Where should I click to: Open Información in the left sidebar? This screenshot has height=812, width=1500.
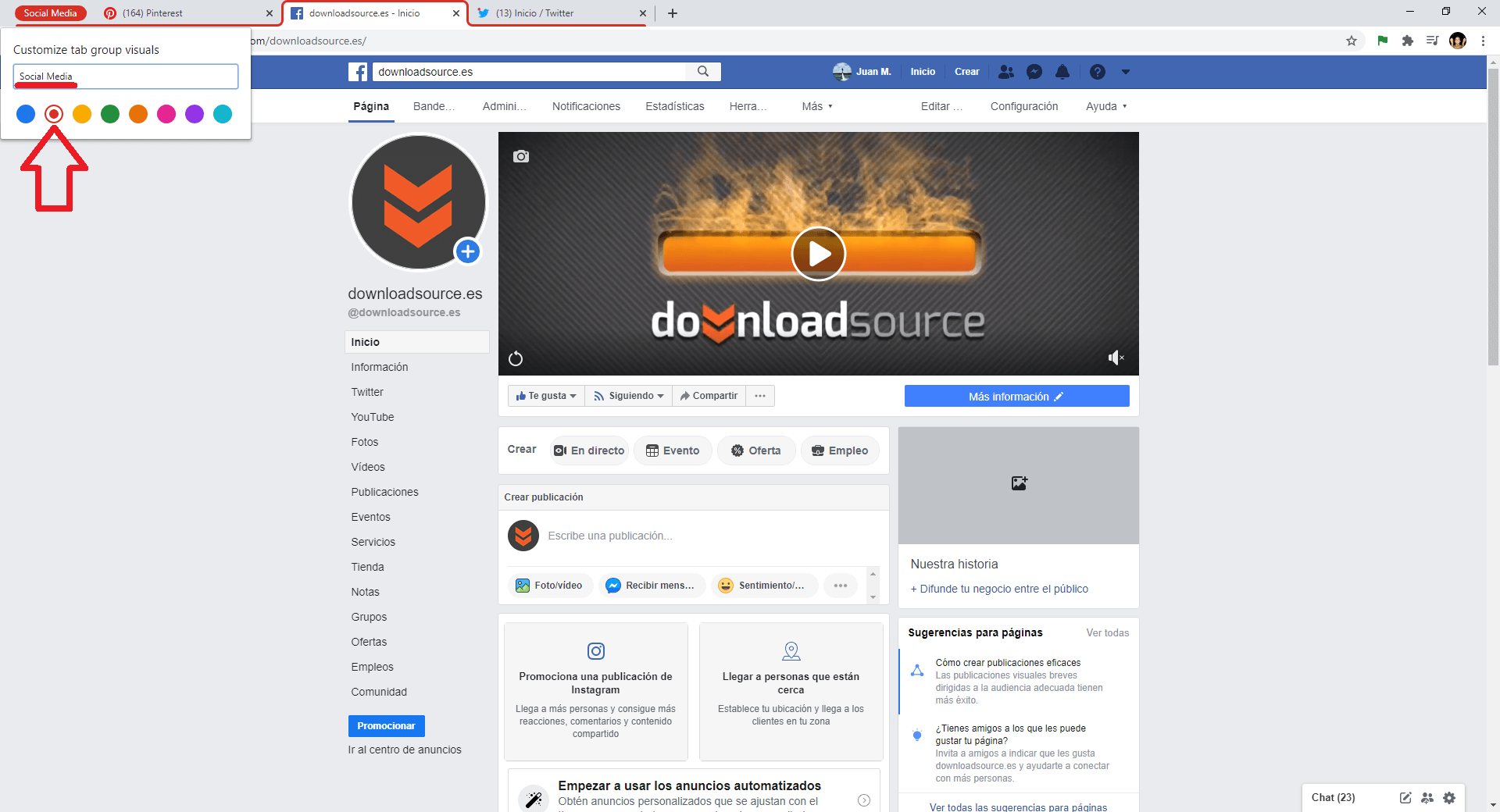tap(380, 367)
